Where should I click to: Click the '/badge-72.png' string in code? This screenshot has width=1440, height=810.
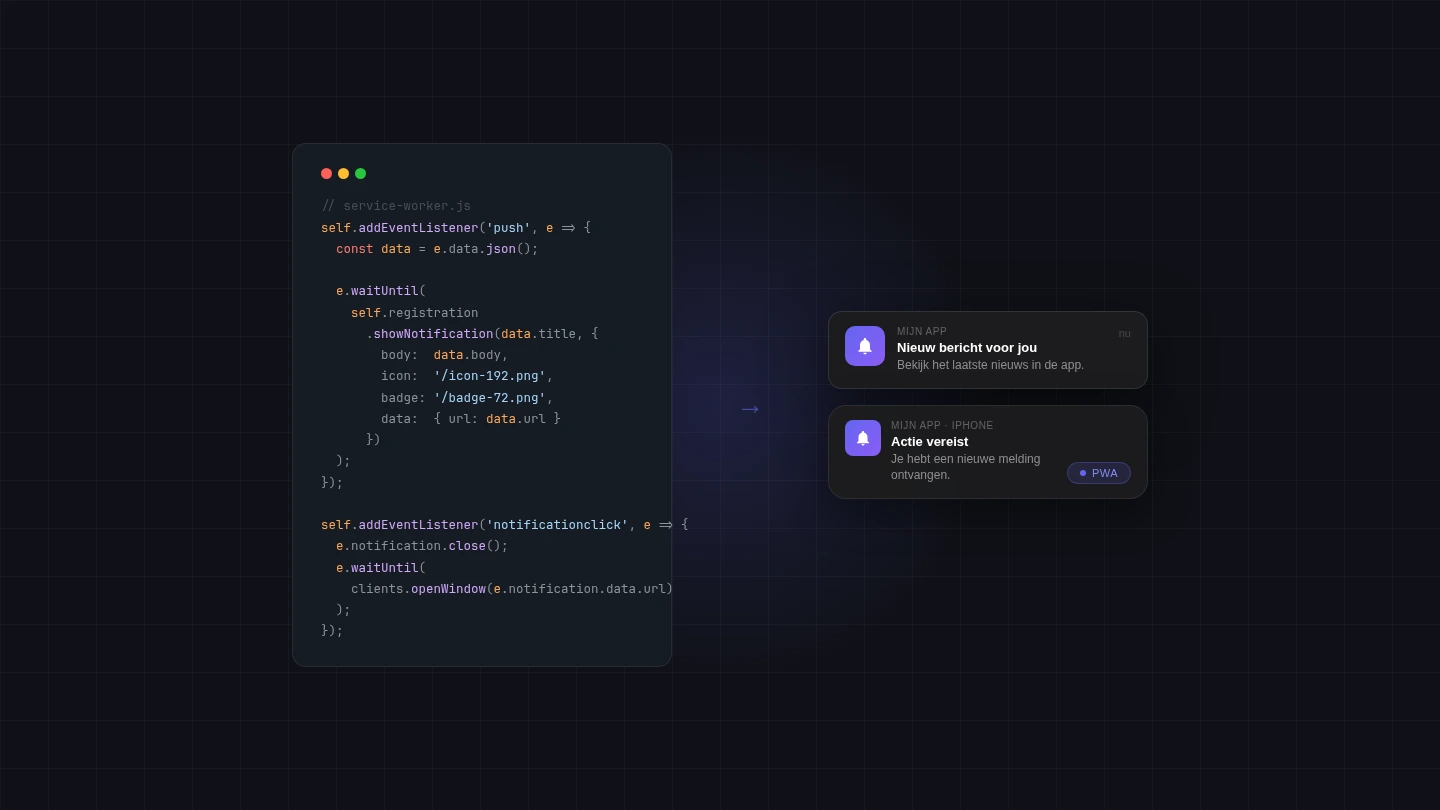(x=490, y=398)
